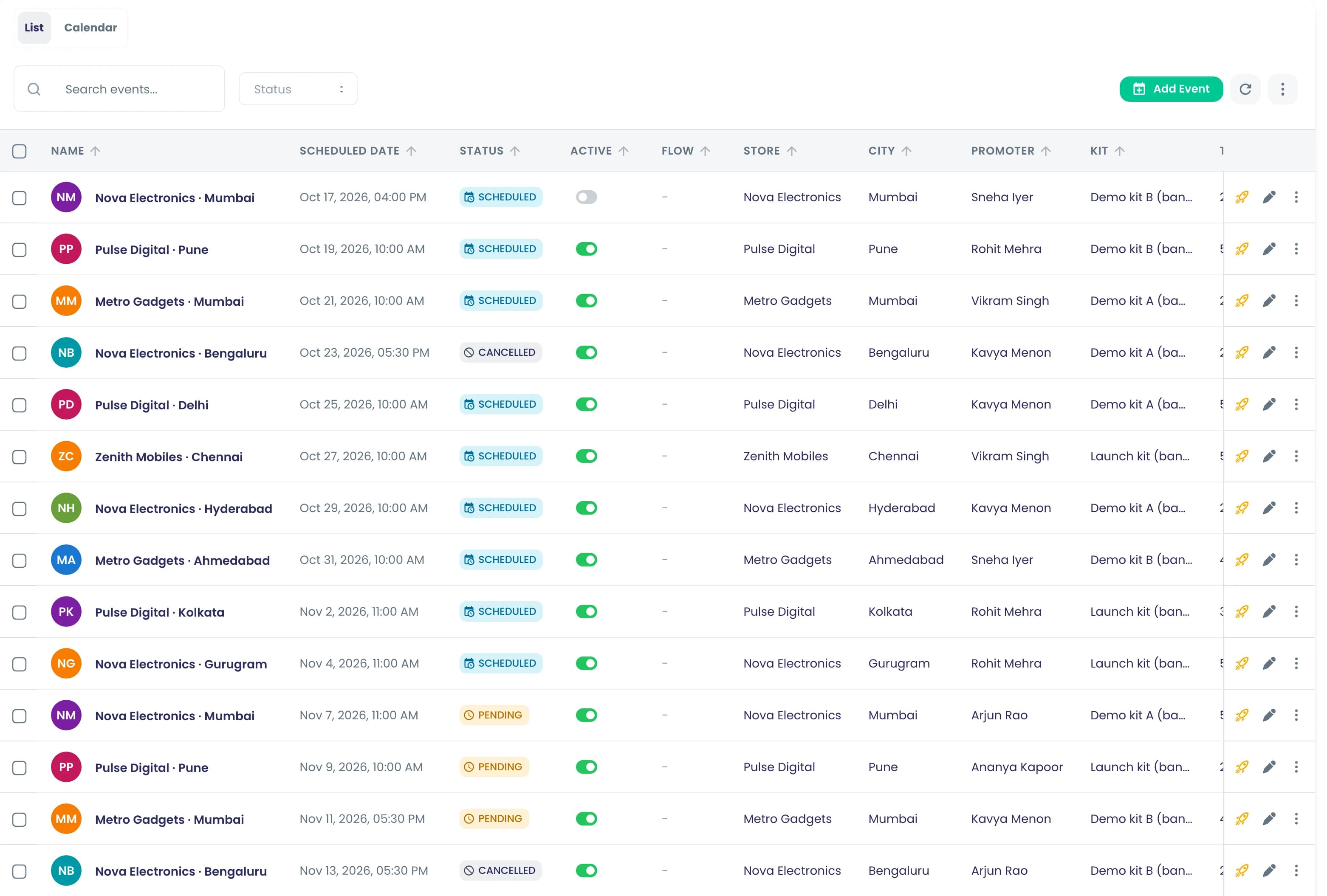Open Nova Electronics · Hyderabad event name

pyautogui.click(x=183, y=508)
